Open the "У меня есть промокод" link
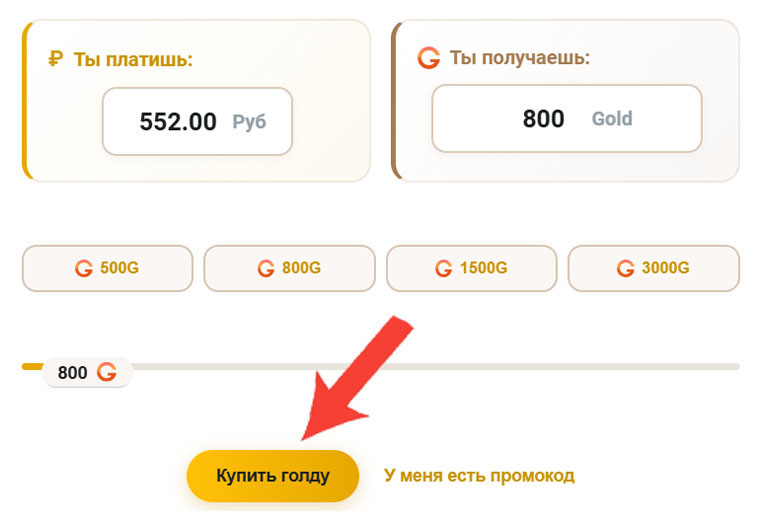 click(x=479, y=475)
